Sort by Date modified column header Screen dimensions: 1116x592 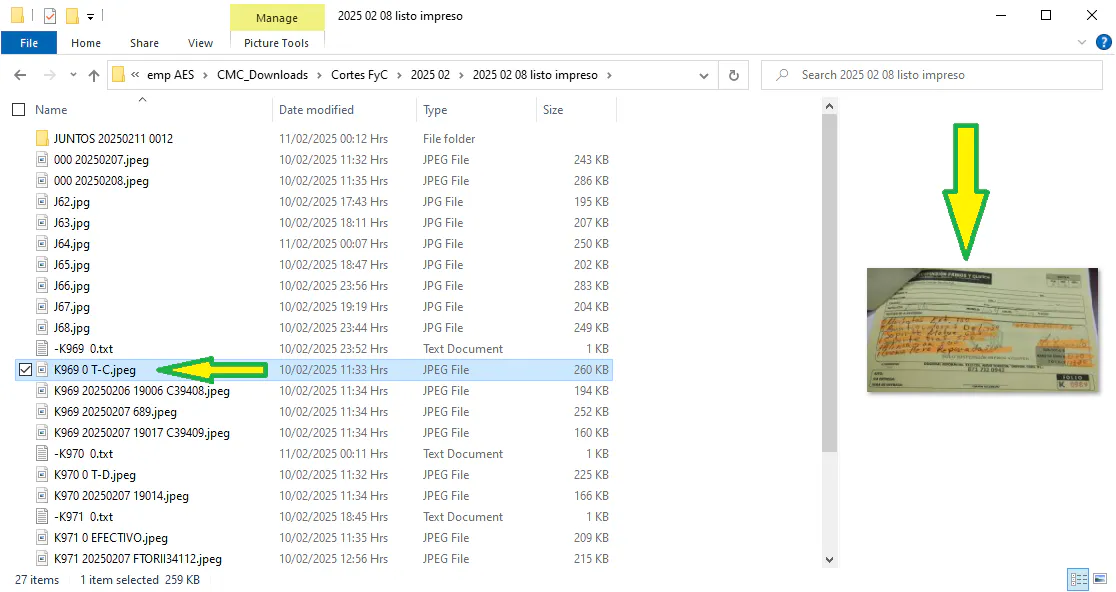click(x=316, y=110)
